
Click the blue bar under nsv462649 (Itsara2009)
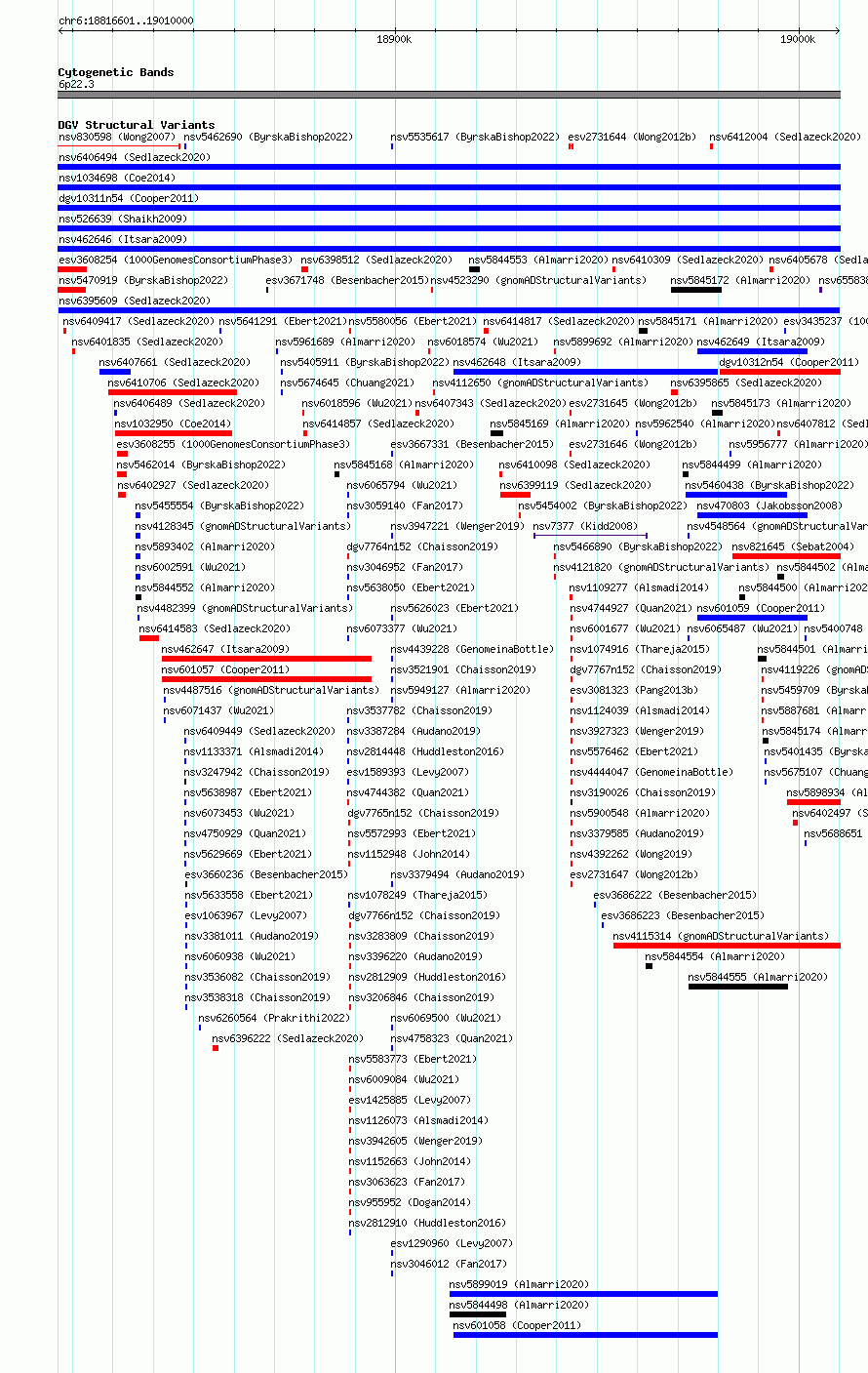[x=752, y=351]
